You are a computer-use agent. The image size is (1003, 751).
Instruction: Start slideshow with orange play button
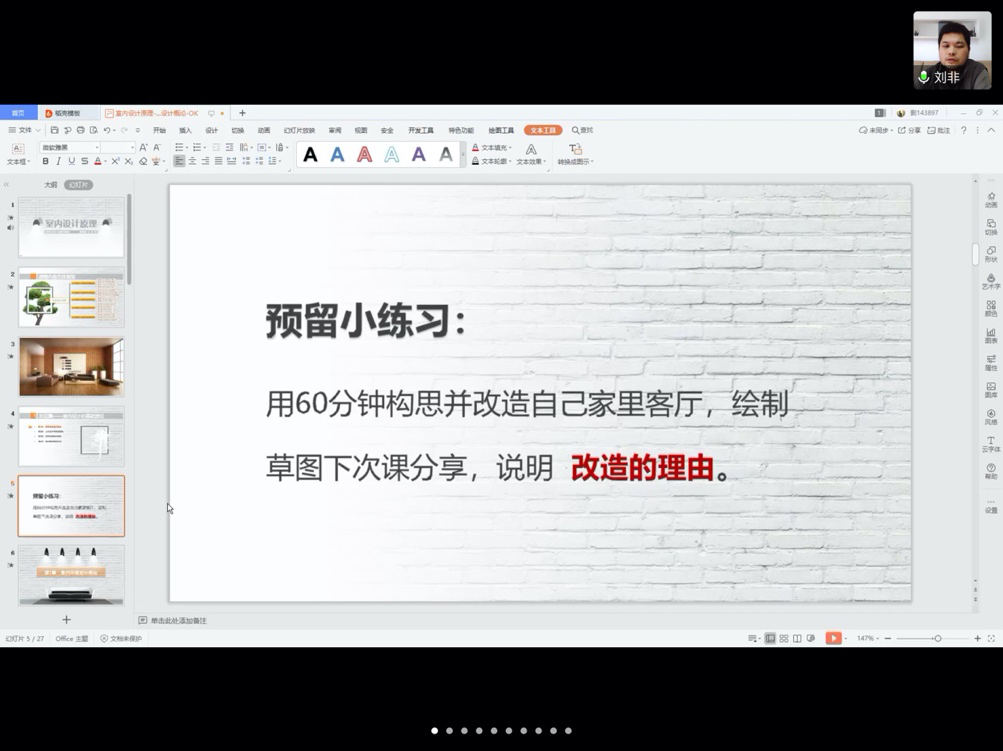click(x=833, y=638)
